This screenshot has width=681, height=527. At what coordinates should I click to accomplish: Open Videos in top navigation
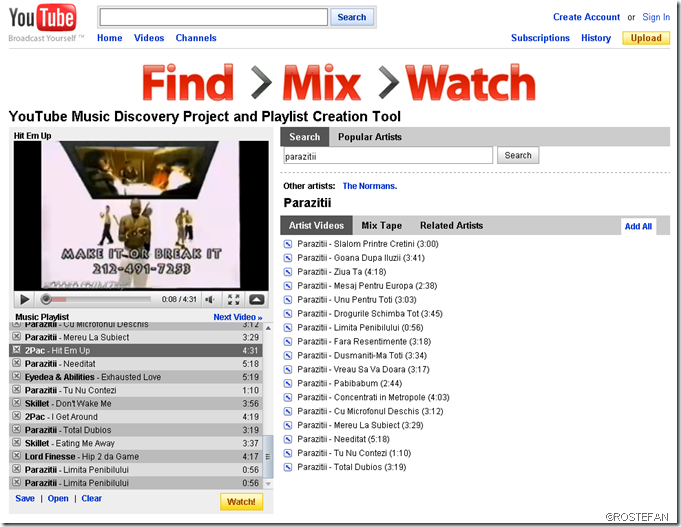(149, 38)
